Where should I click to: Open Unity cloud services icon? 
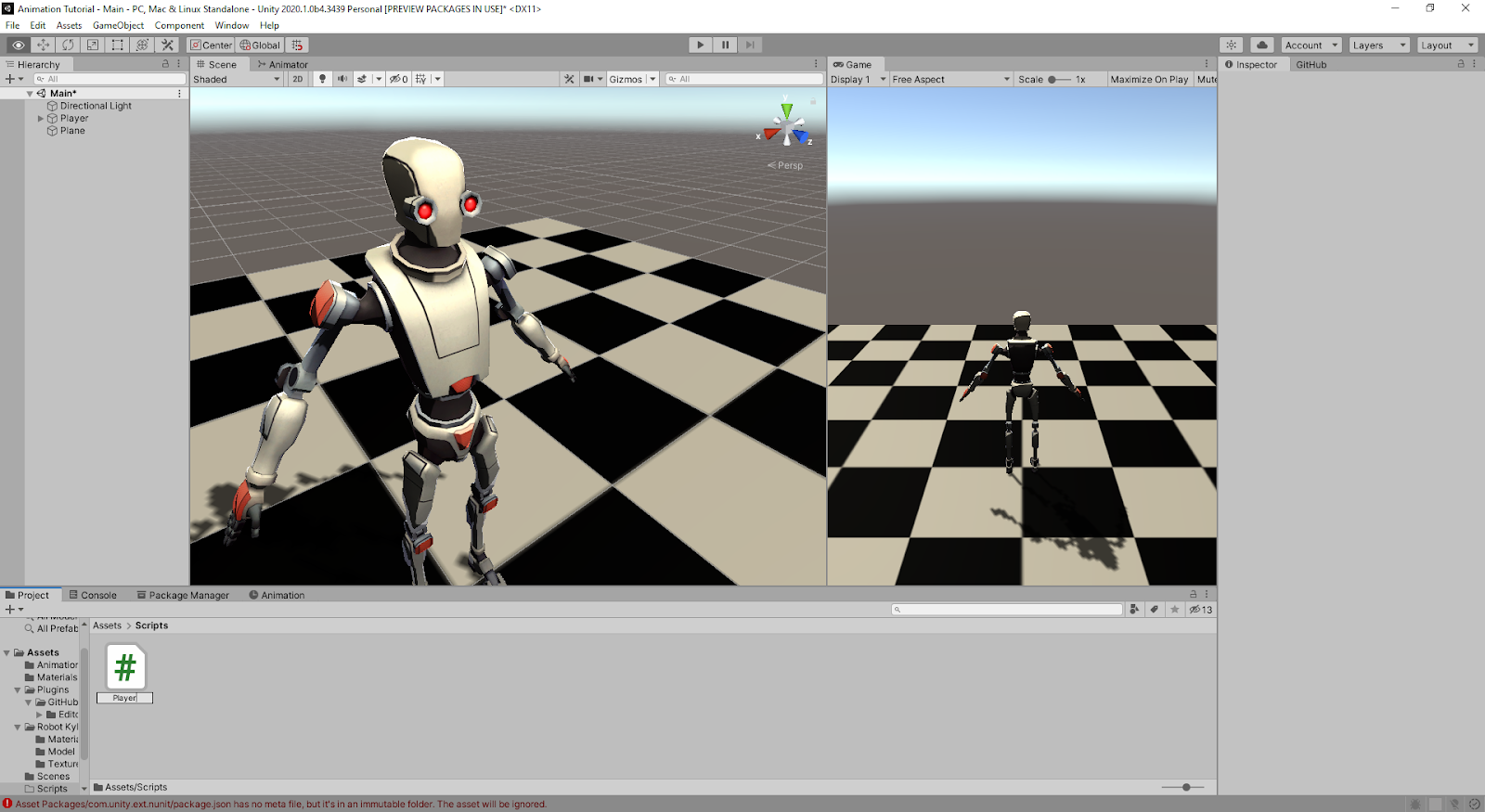pyautogui.click(x=1262, y=45)
